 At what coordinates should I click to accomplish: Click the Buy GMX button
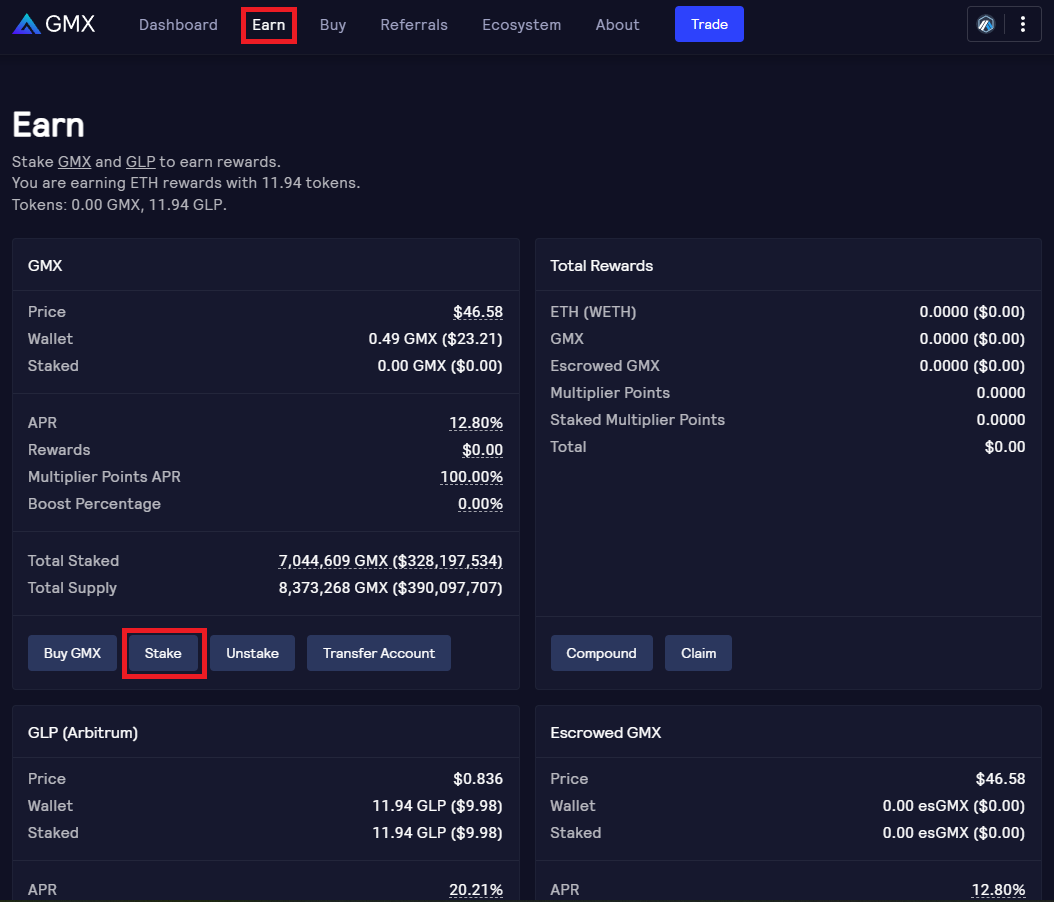point(73,653)
